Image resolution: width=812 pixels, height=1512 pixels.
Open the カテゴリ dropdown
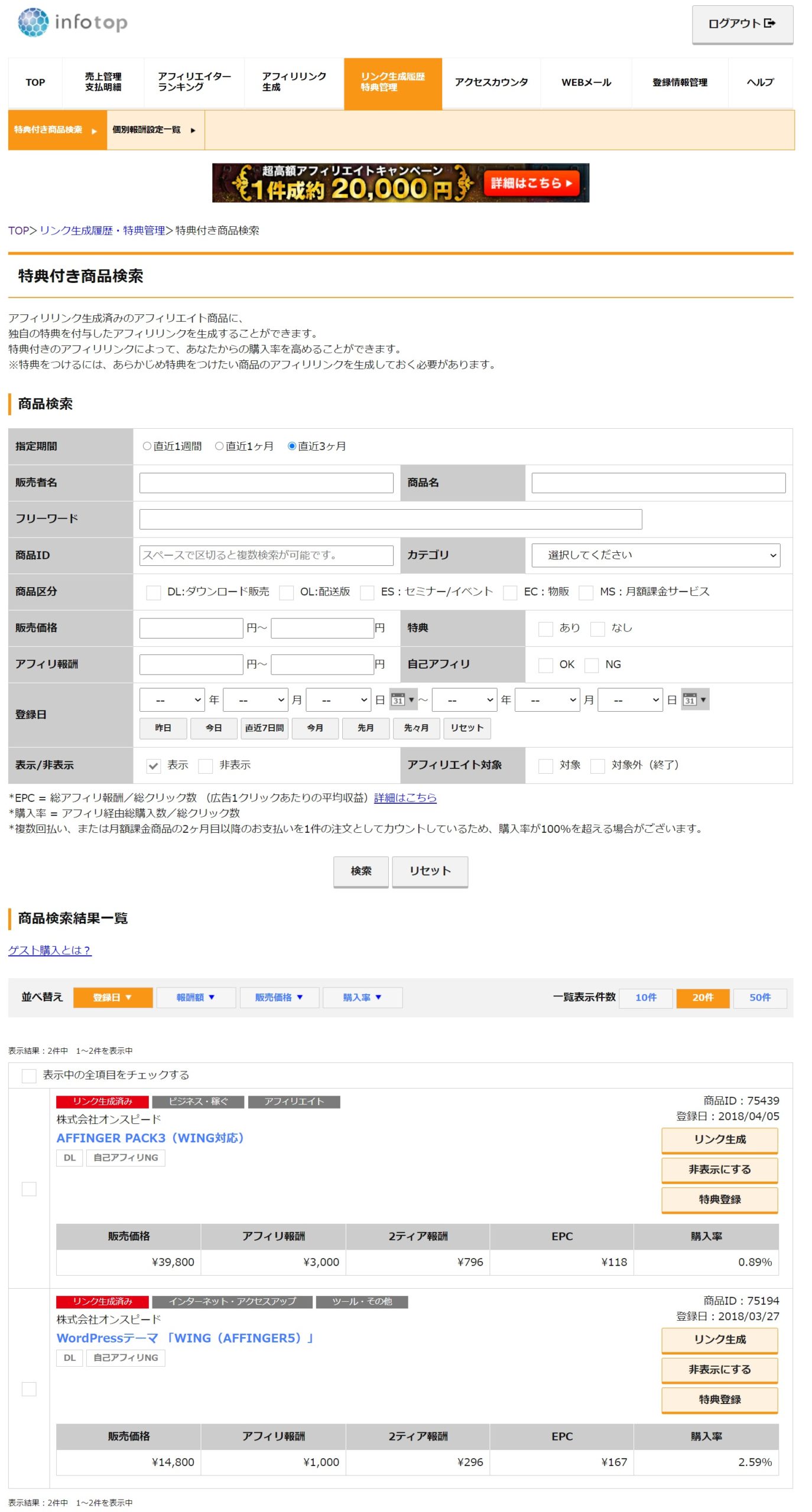click(x=656, y=555)
